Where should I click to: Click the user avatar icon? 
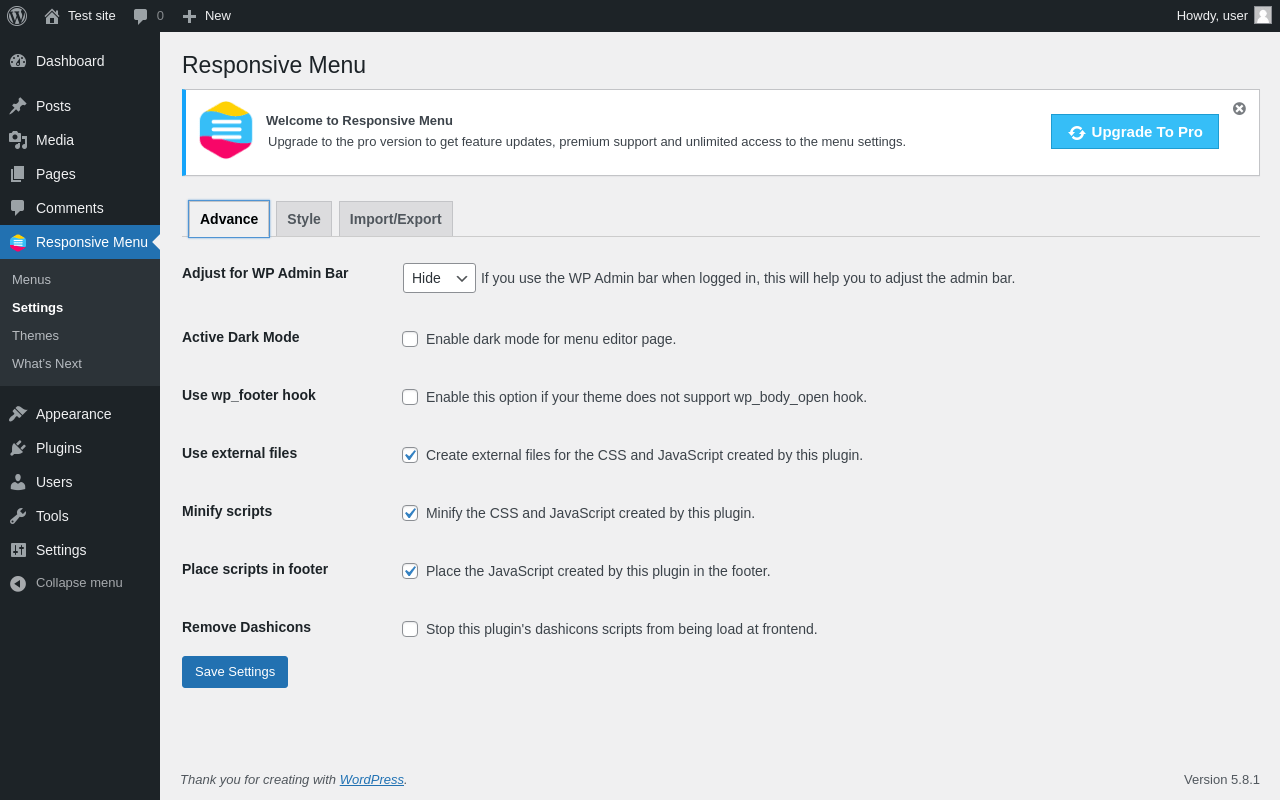(1263, 15)
